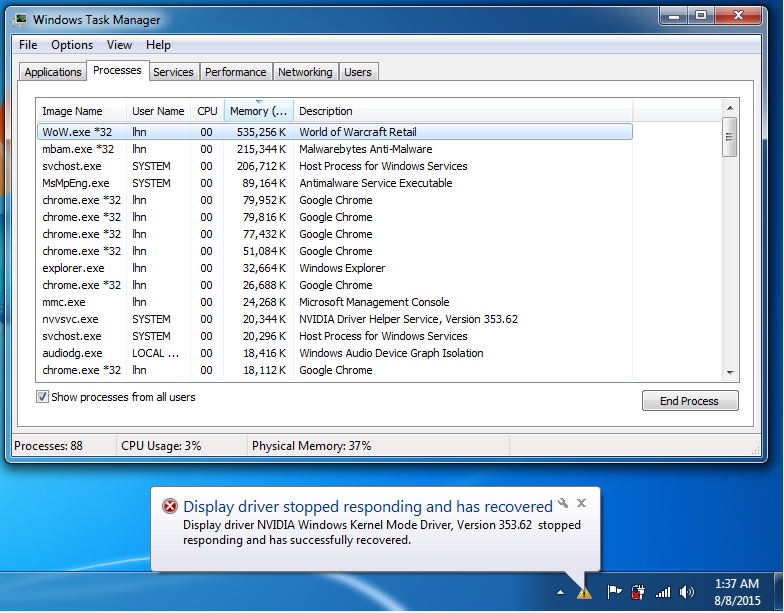The width and height of the screenshot is (784, 613).
Task: Select the Processes tab
Action: point(117,70)
